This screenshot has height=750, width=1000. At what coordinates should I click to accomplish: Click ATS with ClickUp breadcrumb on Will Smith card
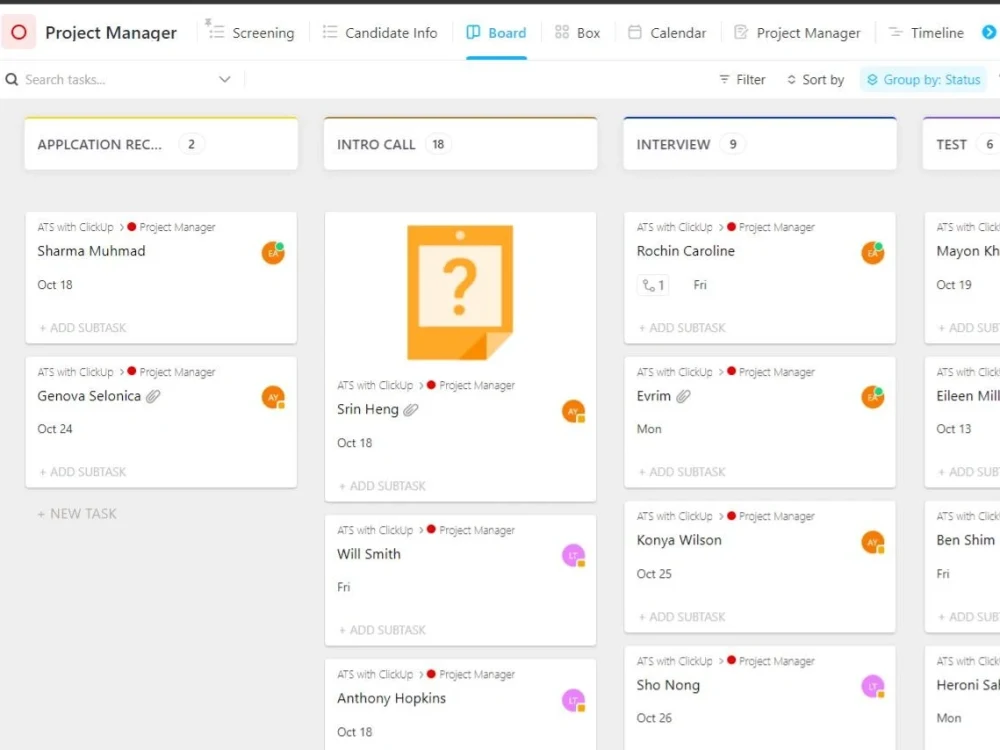(x=375, y=531)
